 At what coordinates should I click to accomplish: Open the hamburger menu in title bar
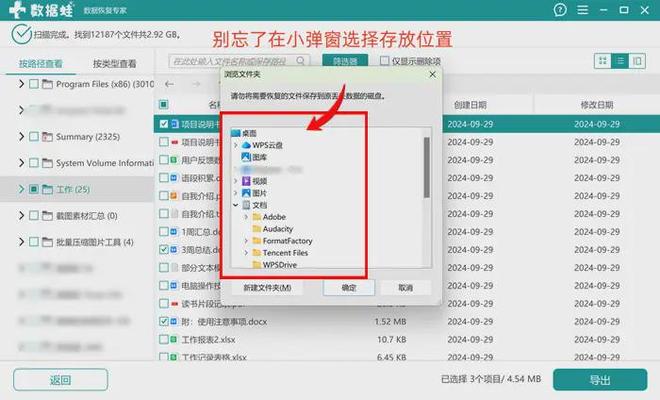tap(583, 10)
